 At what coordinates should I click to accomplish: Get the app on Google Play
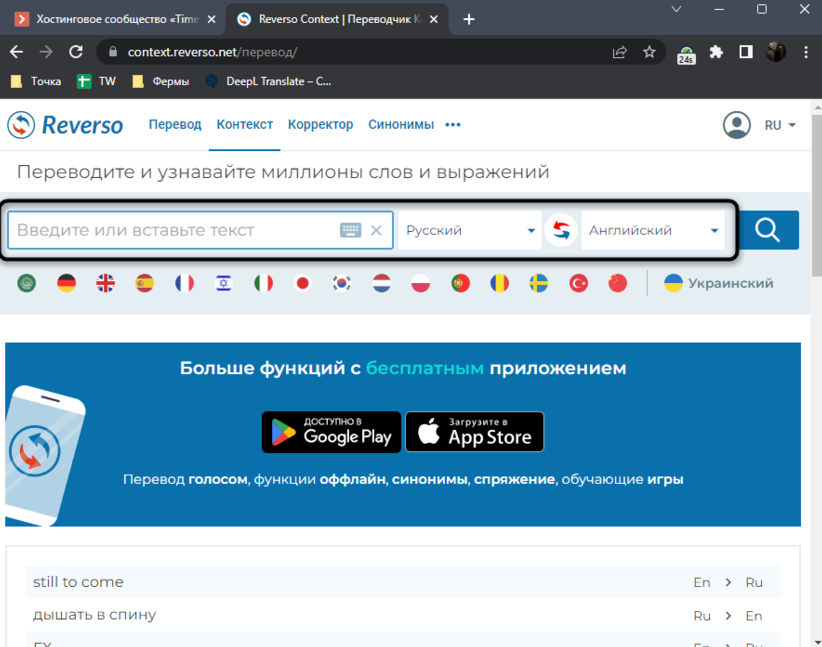point(331,432)
